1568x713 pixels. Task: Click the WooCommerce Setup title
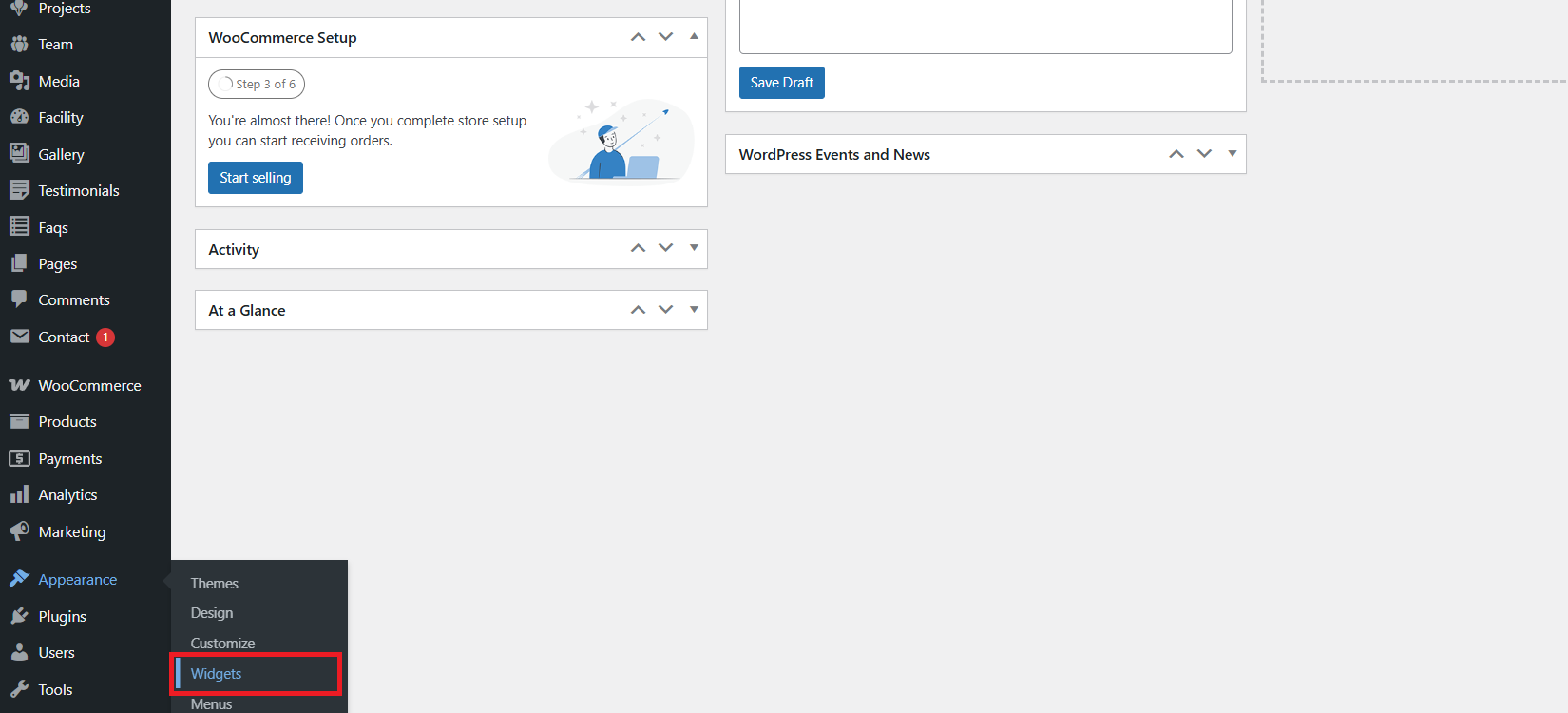point(282,37)
